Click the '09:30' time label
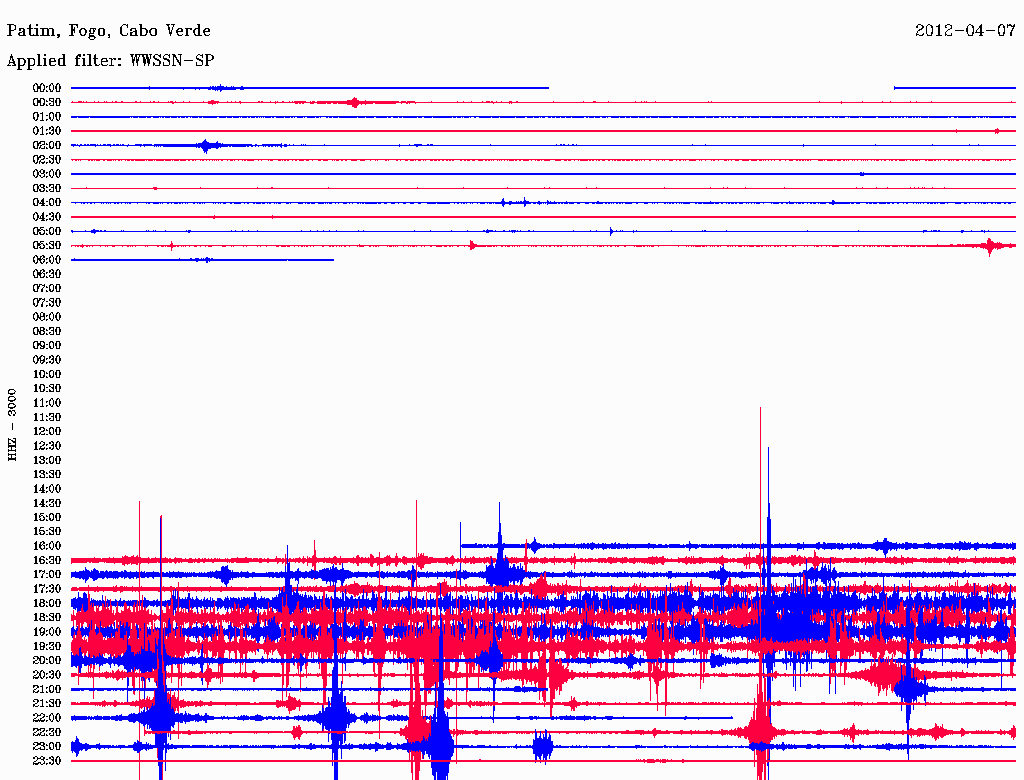 (47, 360)
